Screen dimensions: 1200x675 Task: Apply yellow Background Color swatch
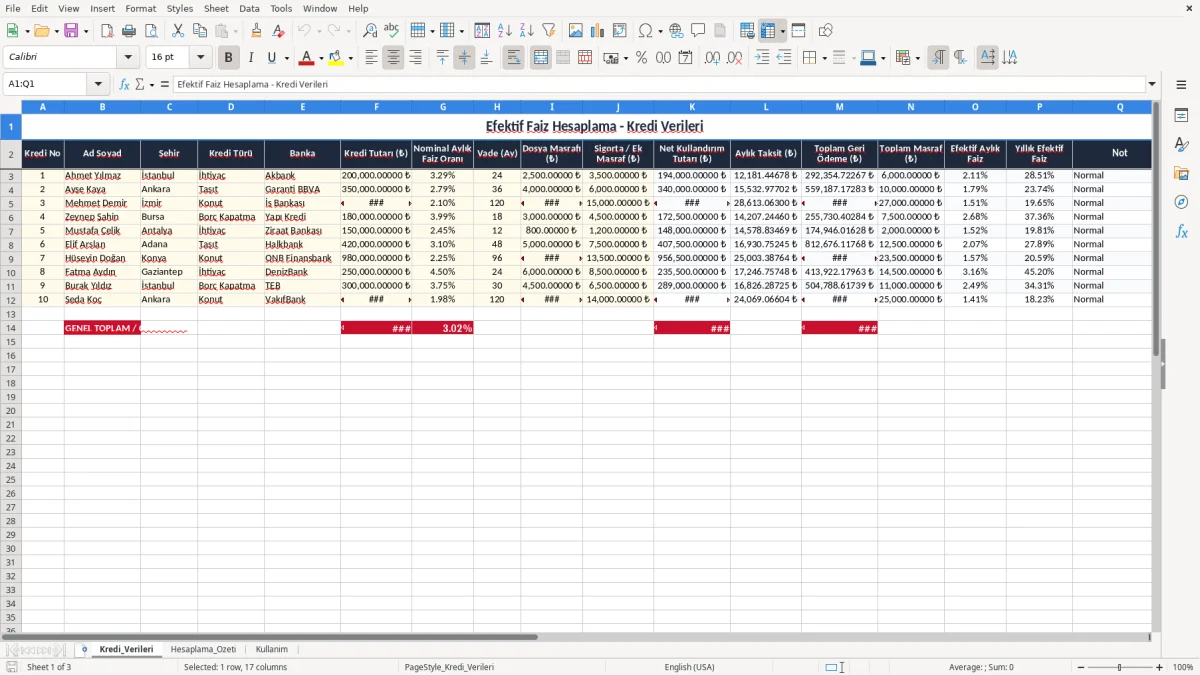coord(336,58)
